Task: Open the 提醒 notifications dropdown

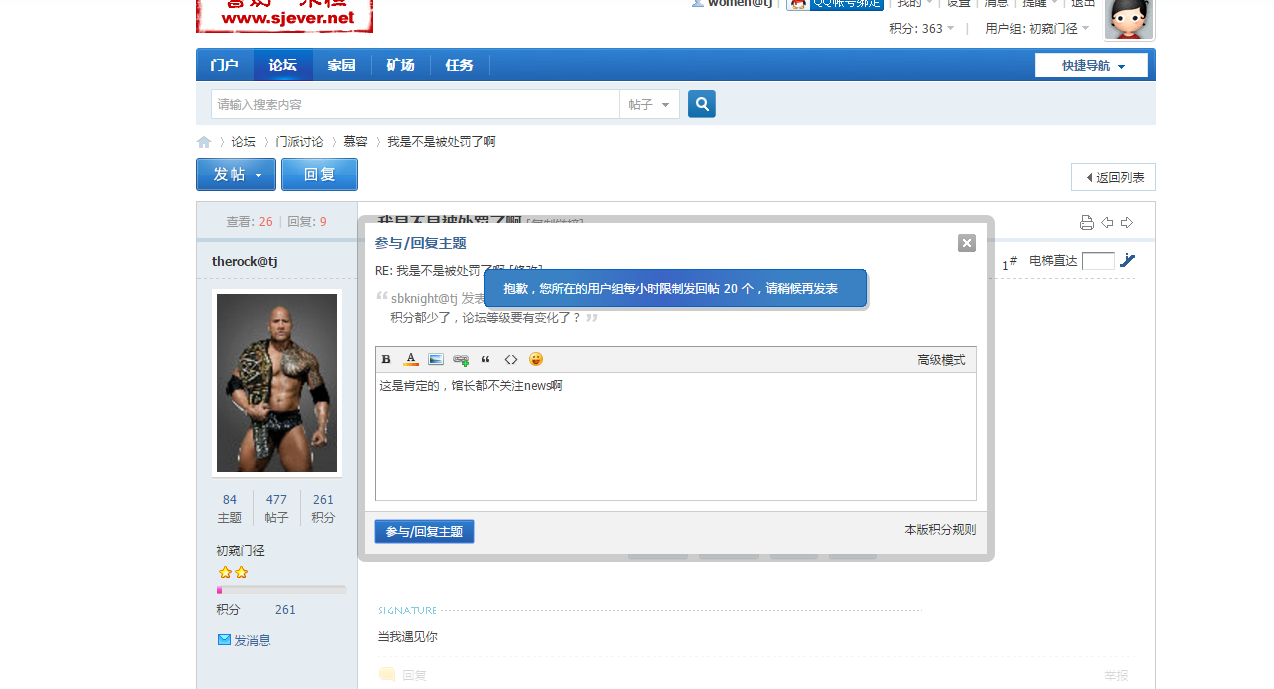Action: pyautogui.click(x=1040, y=4)
